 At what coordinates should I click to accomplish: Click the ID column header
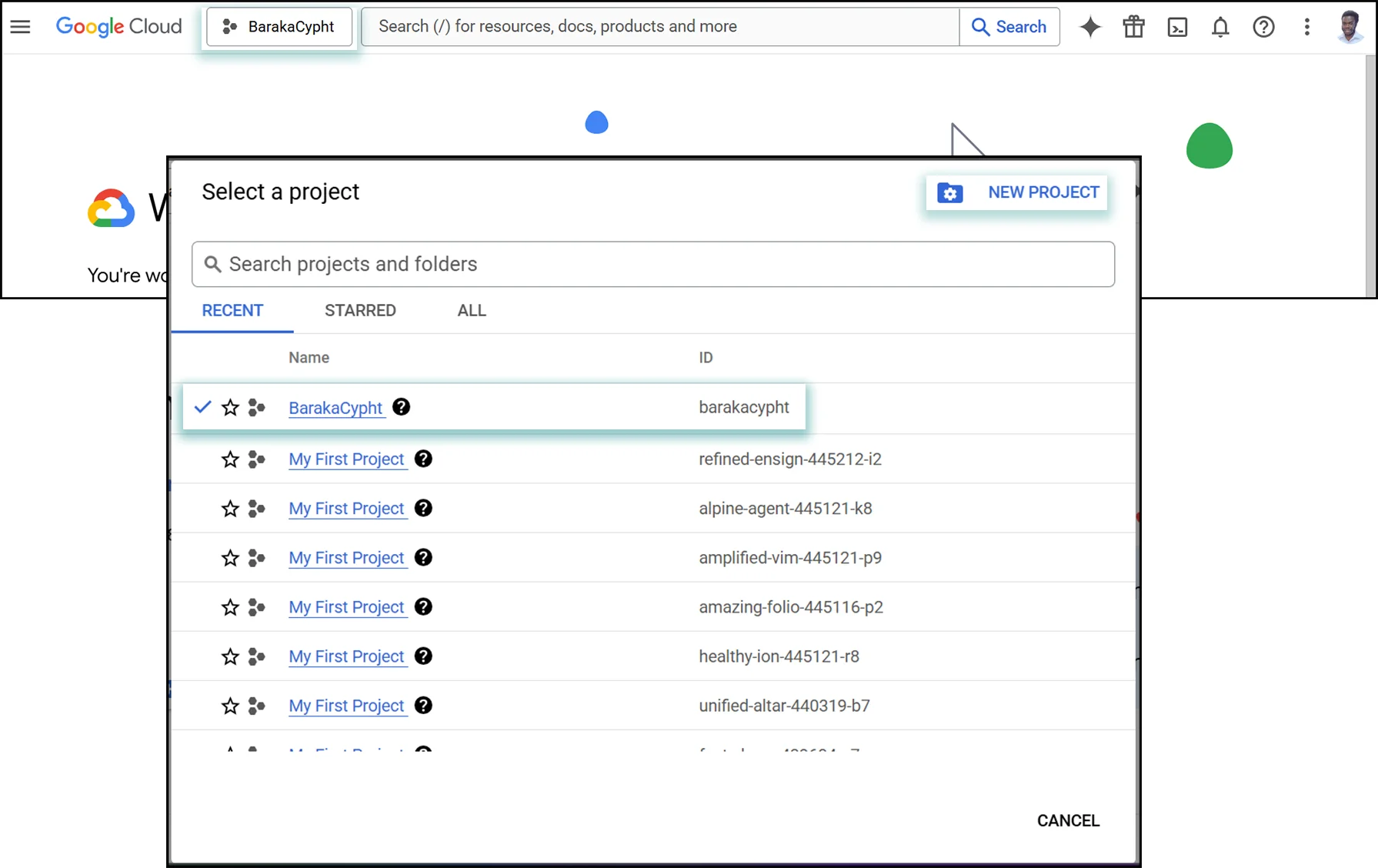[706, 358]
